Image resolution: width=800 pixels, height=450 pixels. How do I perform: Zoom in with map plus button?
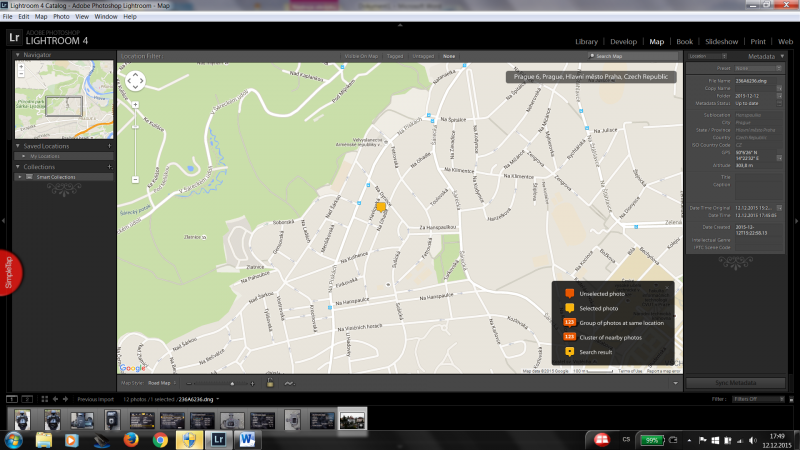tap(135, 105)
